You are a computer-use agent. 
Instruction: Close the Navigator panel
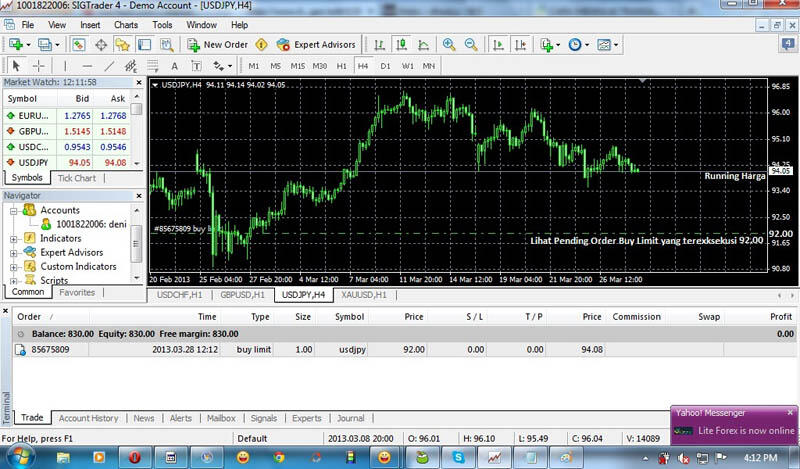139,196
